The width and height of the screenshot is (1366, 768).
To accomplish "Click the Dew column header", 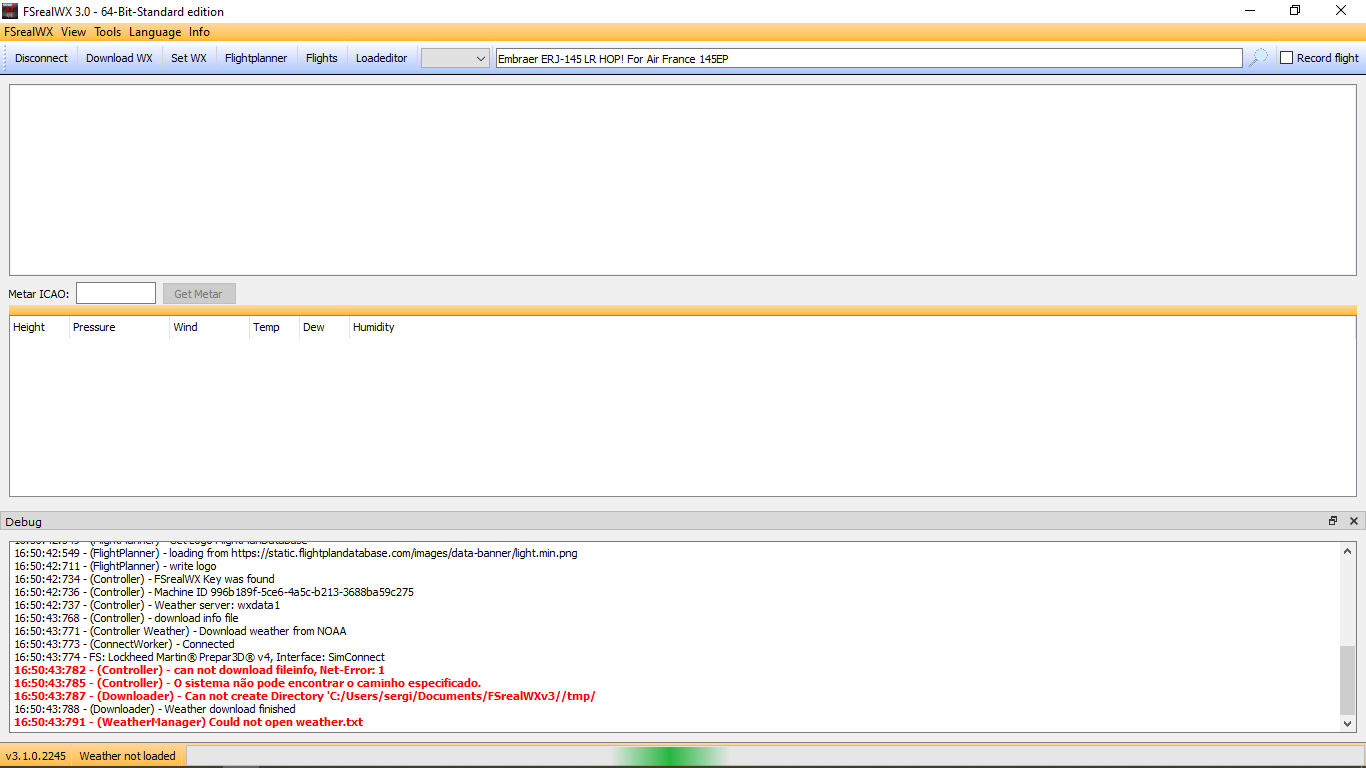I will tap(324, 327).
